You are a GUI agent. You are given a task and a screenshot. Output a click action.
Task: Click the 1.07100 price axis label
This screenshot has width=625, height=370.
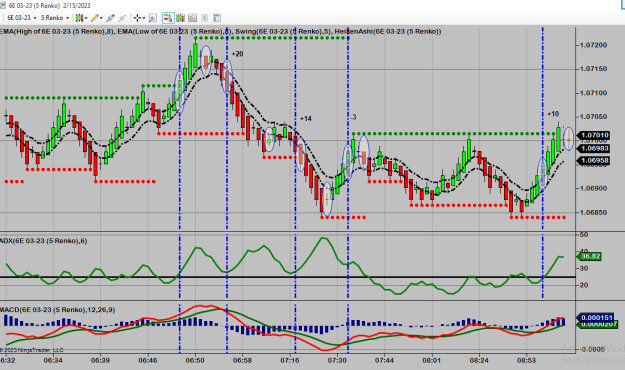point(593,93)
